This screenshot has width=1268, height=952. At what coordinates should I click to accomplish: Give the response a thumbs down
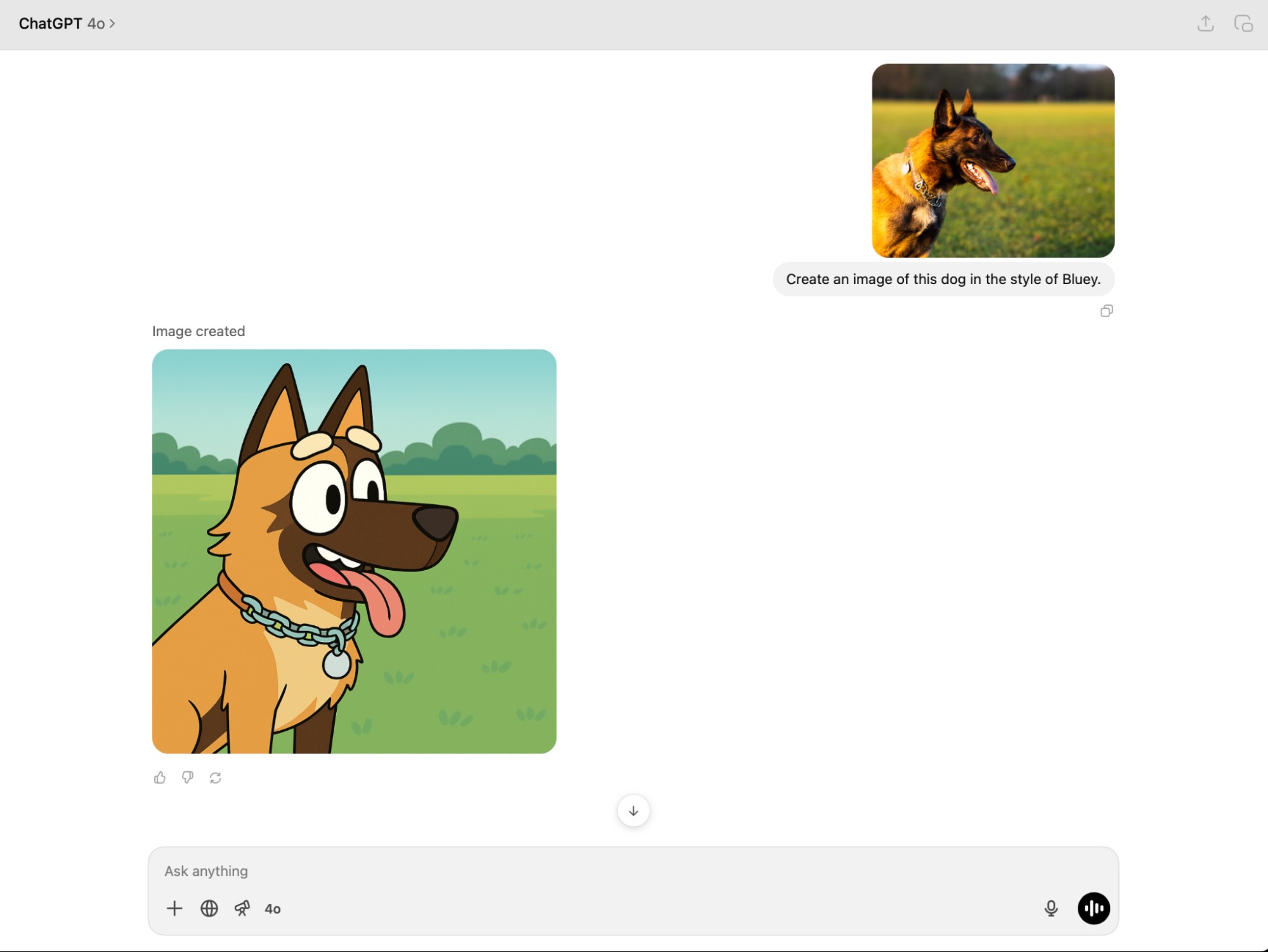[x=188, y=778]
